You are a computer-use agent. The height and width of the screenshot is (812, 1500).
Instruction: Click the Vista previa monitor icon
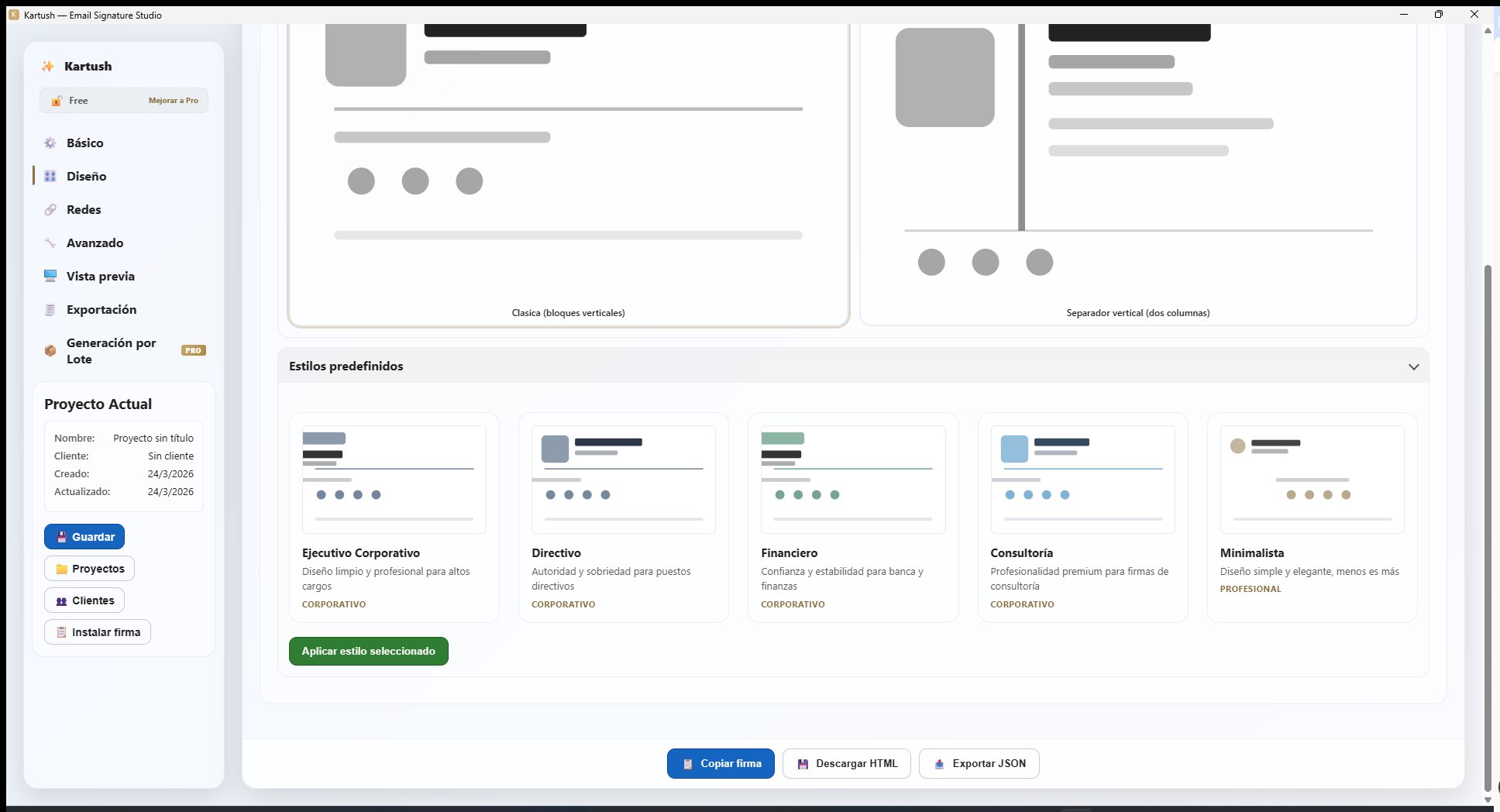[50, 277]
